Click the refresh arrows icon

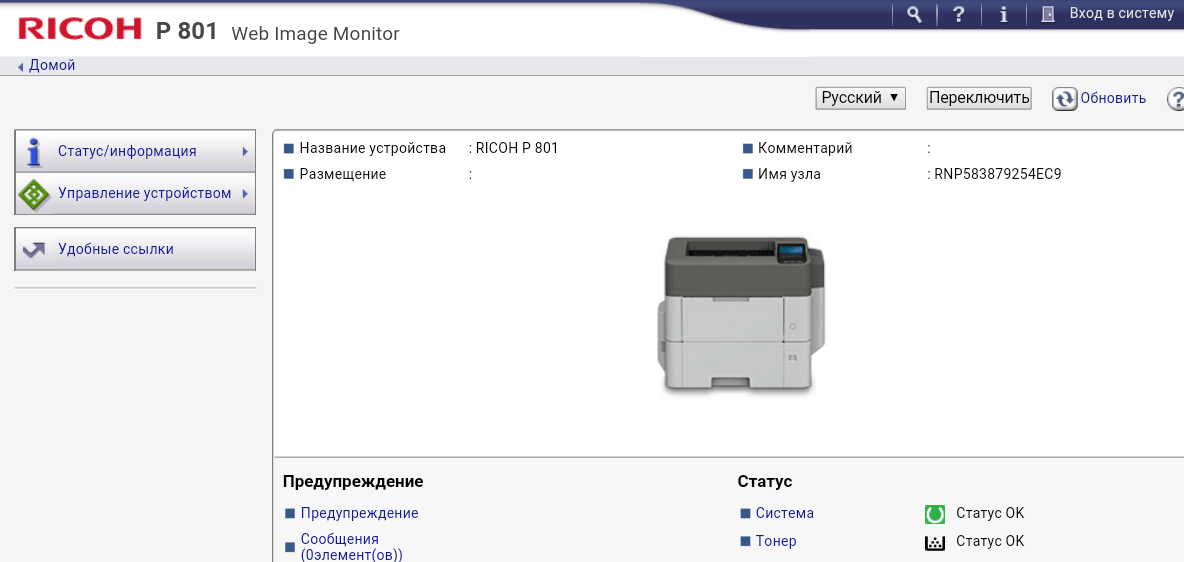click(x=1065, y=99)
